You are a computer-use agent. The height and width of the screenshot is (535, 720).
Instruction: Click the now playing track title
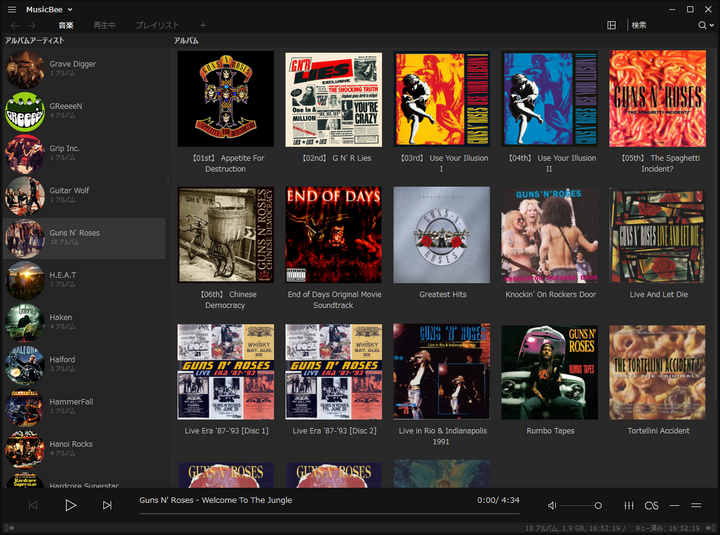point(216,500)
